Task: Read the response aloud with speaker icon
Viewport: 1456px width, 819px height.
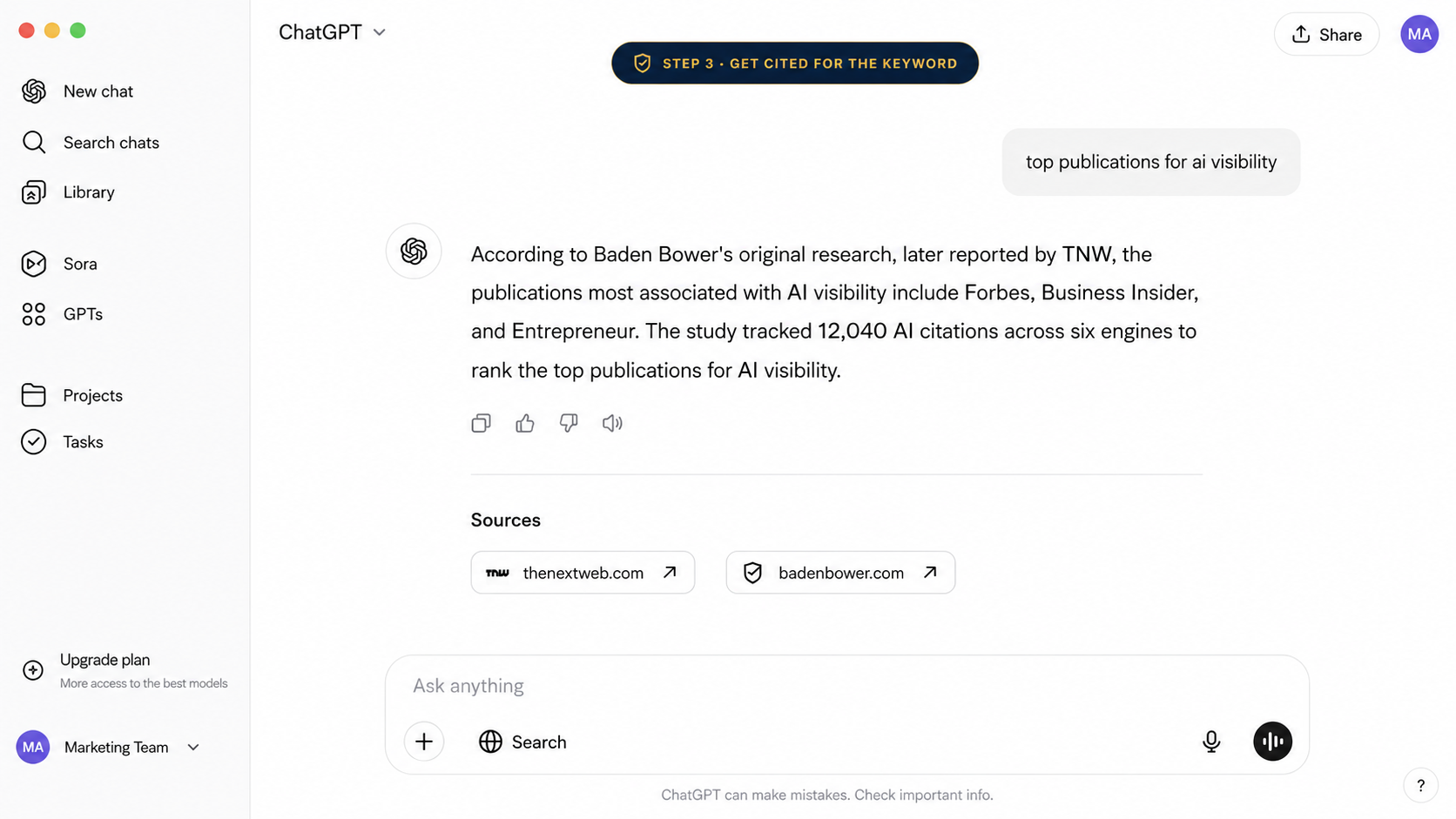Action: pyautogui.click(x=612, y=423)
